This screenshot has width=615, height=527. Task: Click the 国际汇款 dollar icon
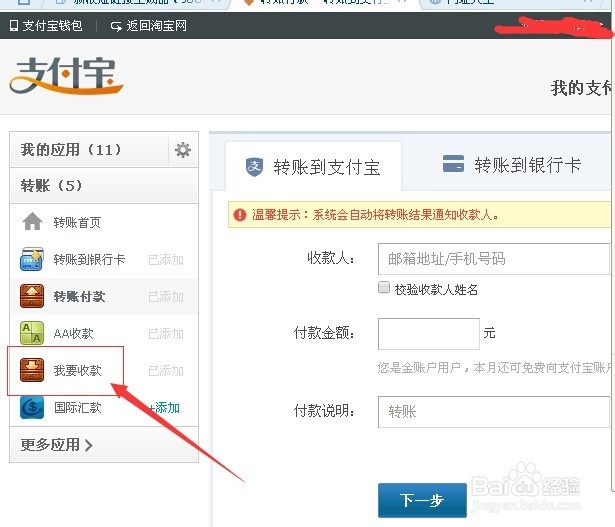(32, 407)
